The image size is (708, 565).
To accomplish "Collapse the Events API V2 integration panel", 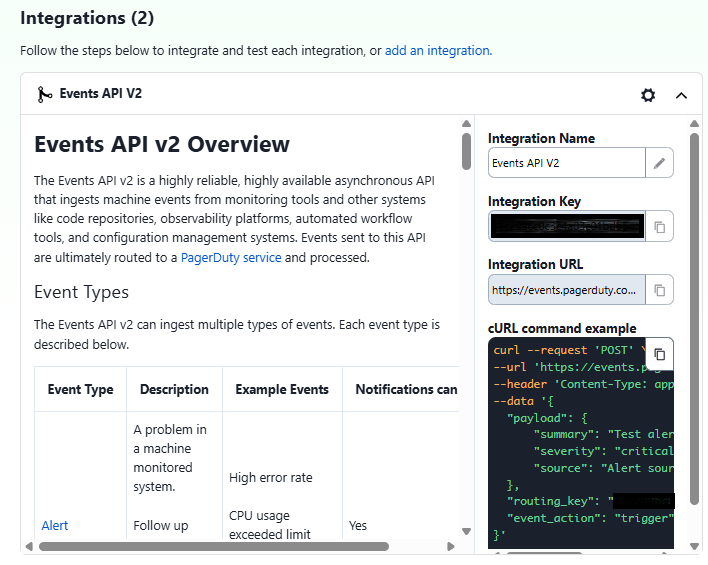I will [x=681, y=95].
